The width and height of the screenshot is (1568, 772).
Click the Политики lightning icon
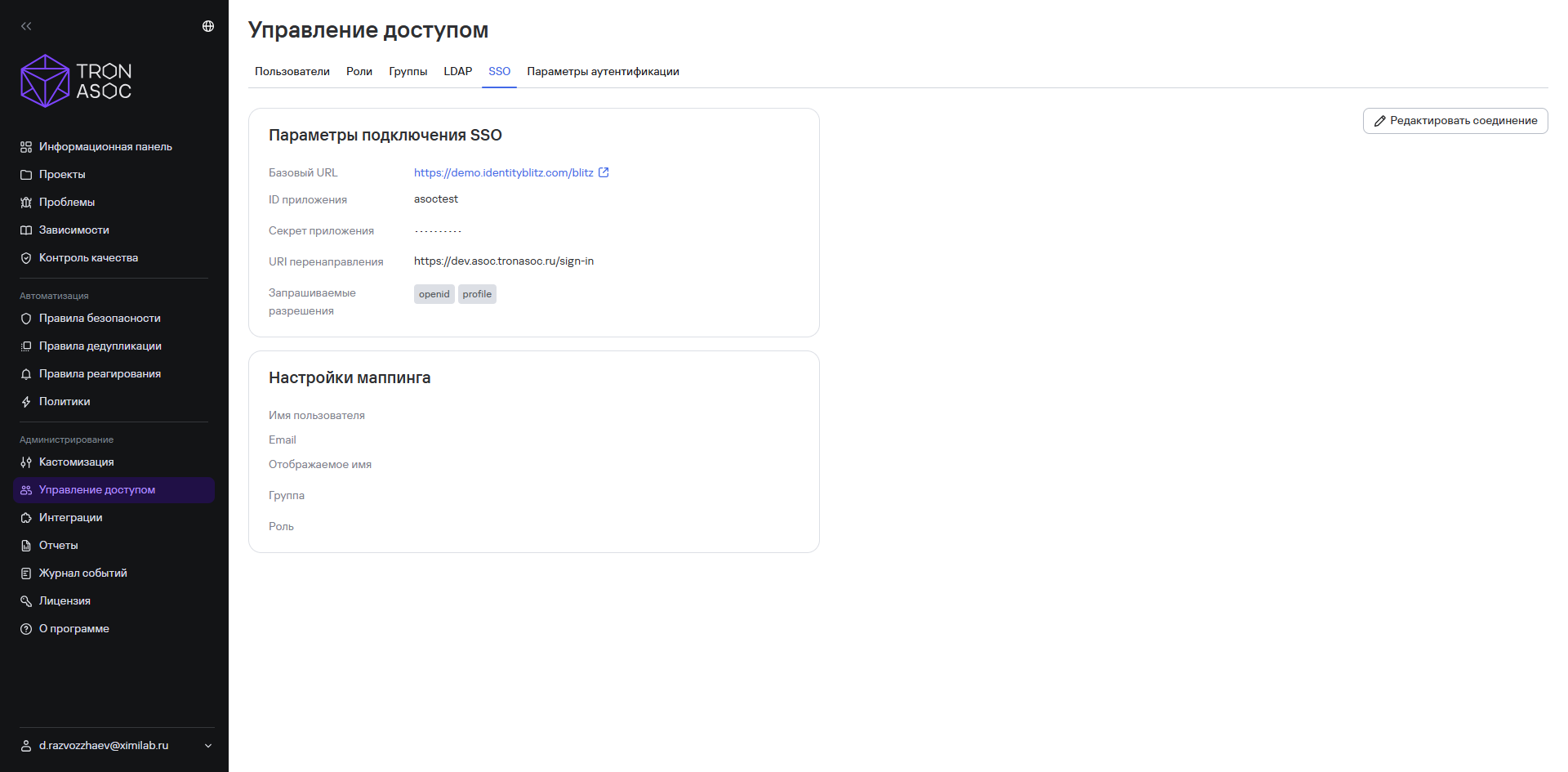[x=26, y=402]
